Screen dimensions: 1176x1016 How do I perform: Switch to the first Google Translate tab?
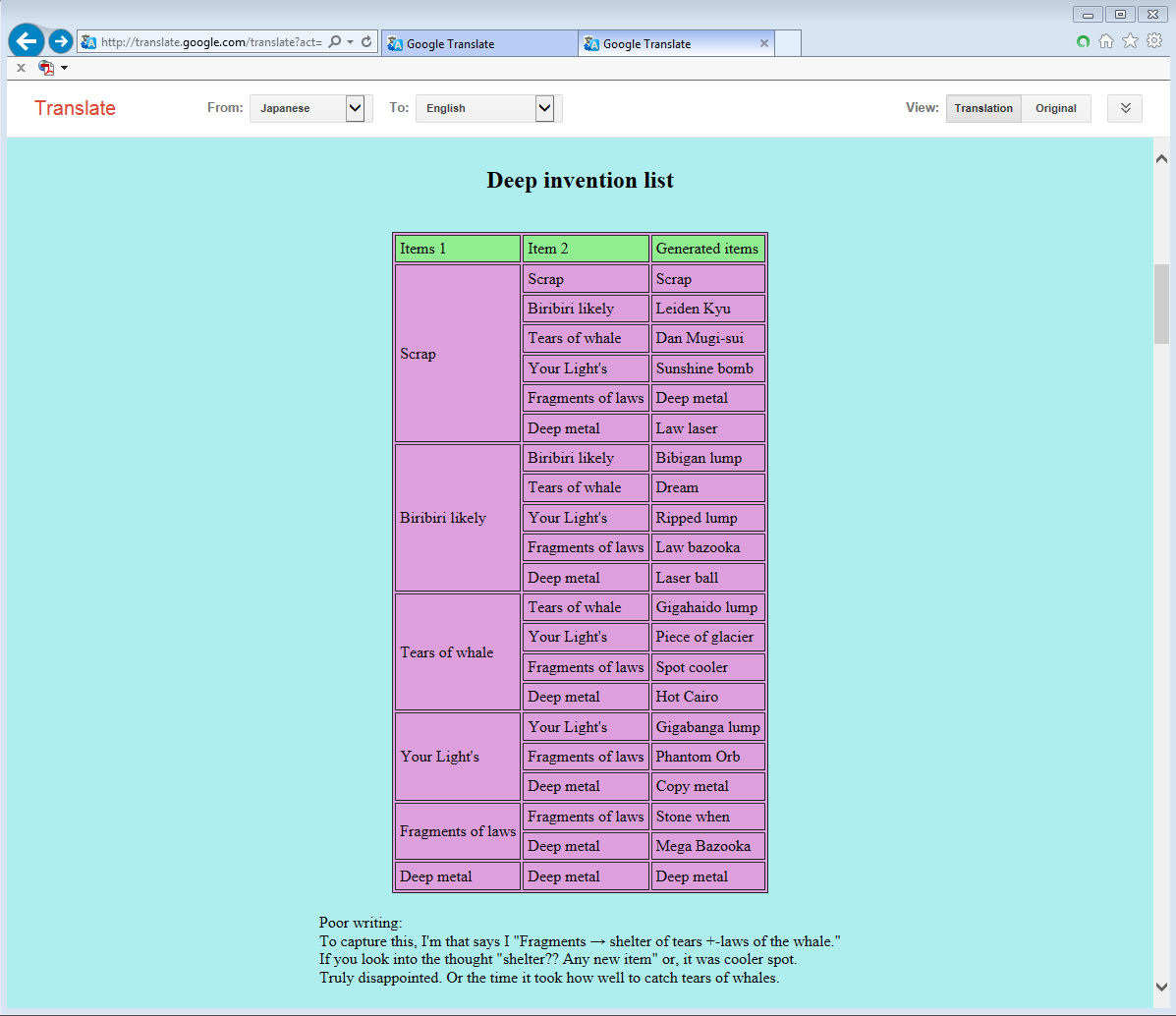(x=477, y=43)
